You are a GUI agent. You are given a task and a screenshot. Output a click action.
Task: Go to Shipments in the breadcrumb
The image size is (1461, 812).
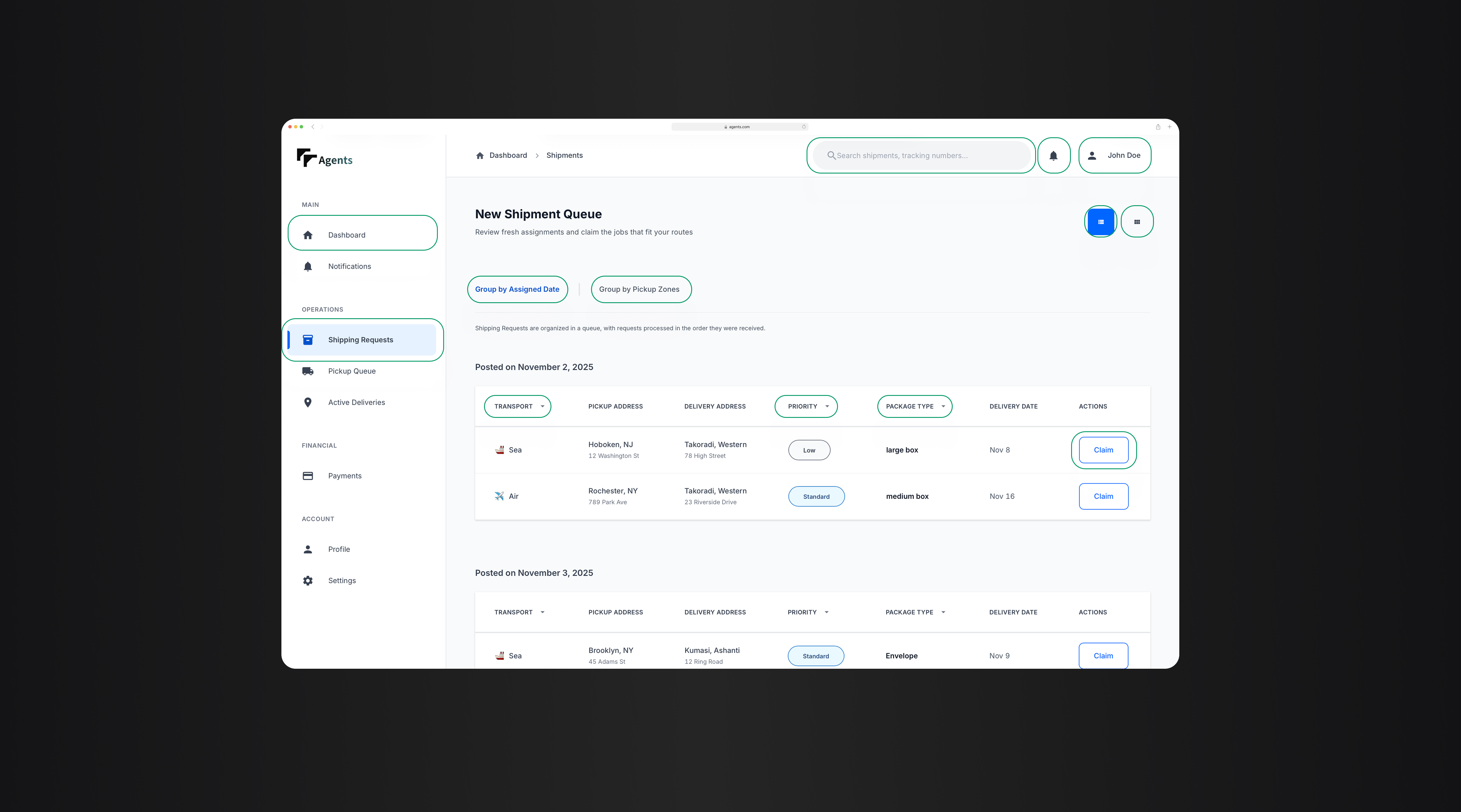click(x=564, y=155)
